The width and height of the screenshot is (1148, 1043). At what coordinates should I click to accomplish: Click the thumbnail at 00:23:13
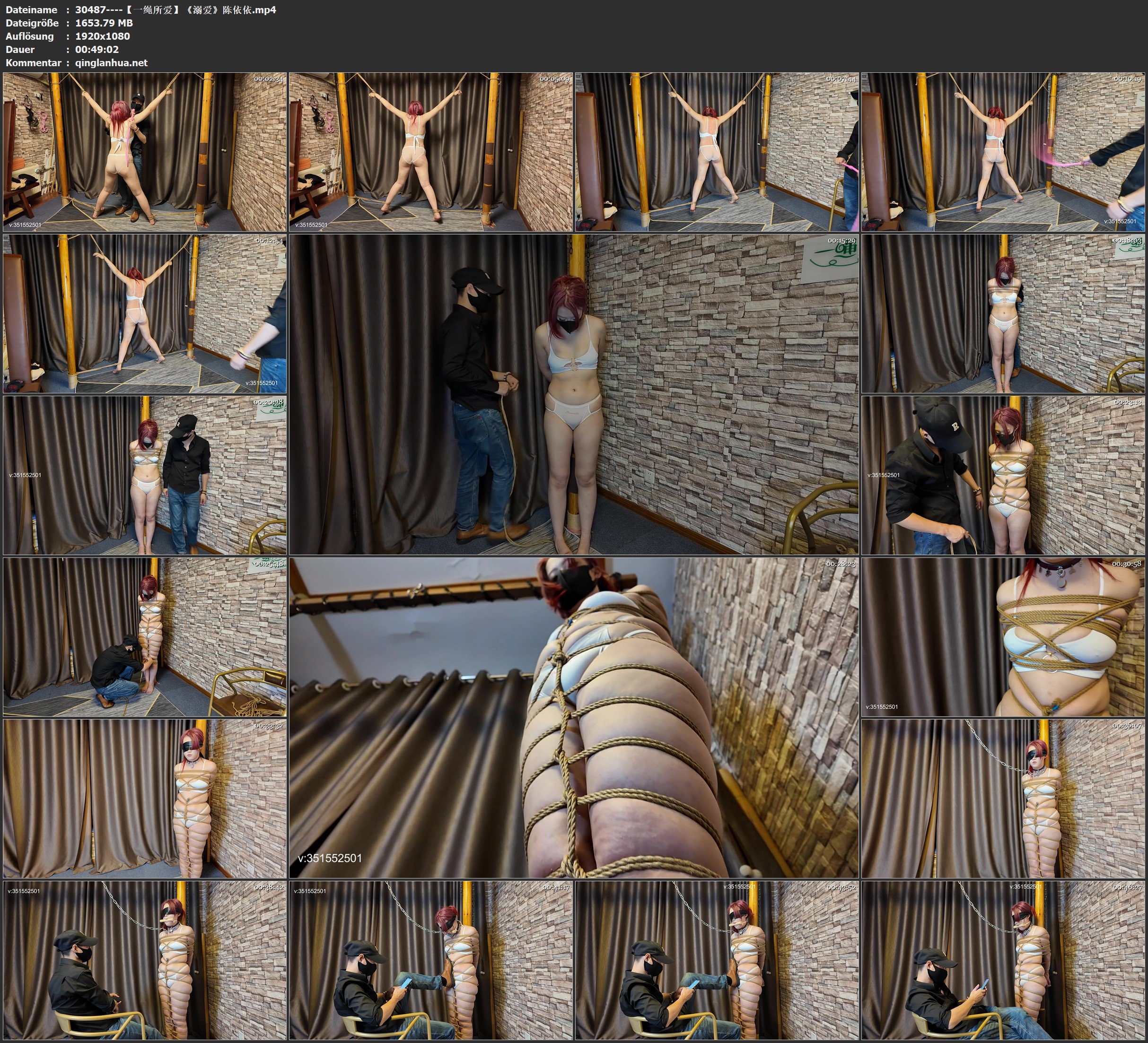pos(1003,475)
